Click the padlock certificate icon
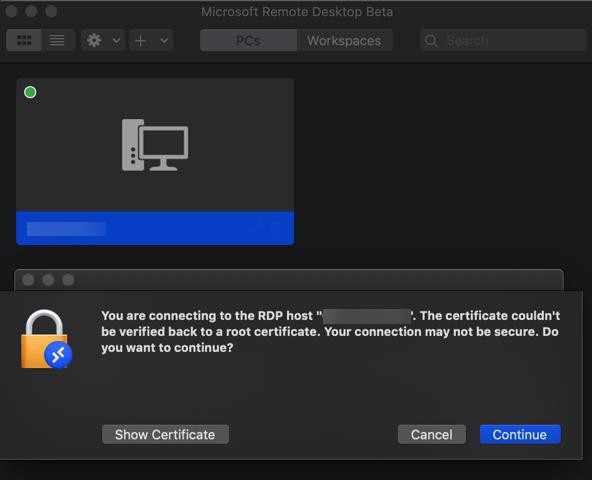Viewport: 592px width, 480px height. (x=46, y=339)
